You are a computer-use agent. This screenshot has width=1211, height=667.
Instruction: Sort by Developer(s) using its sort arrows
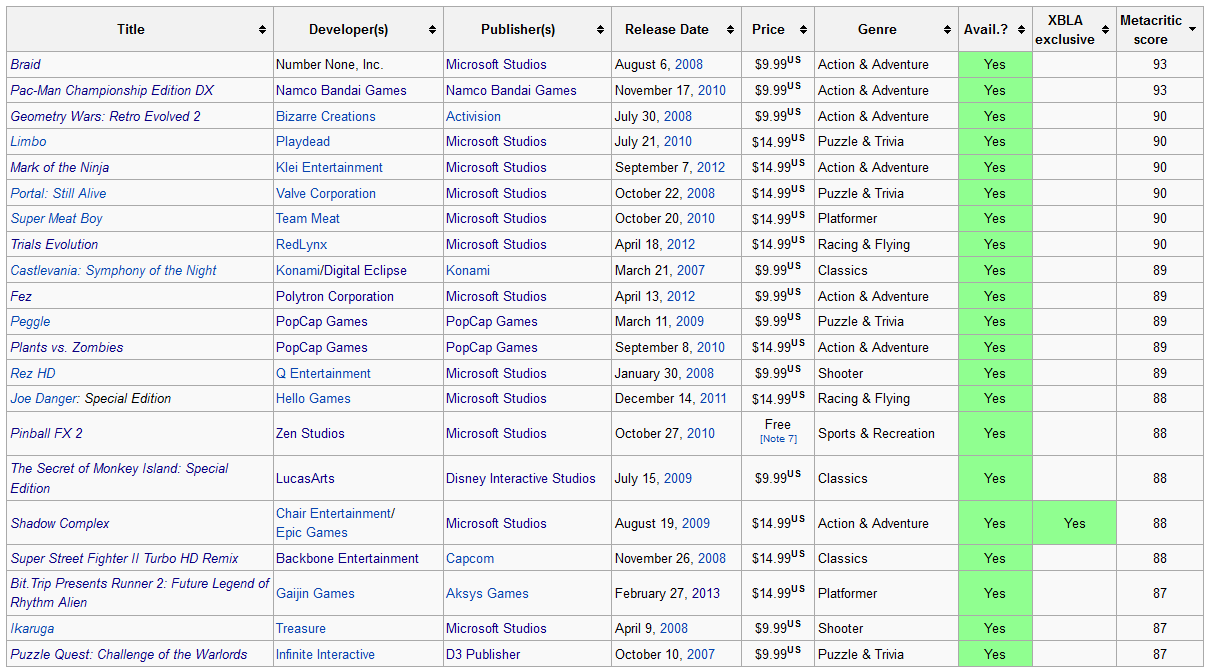[x=433, y=30]
